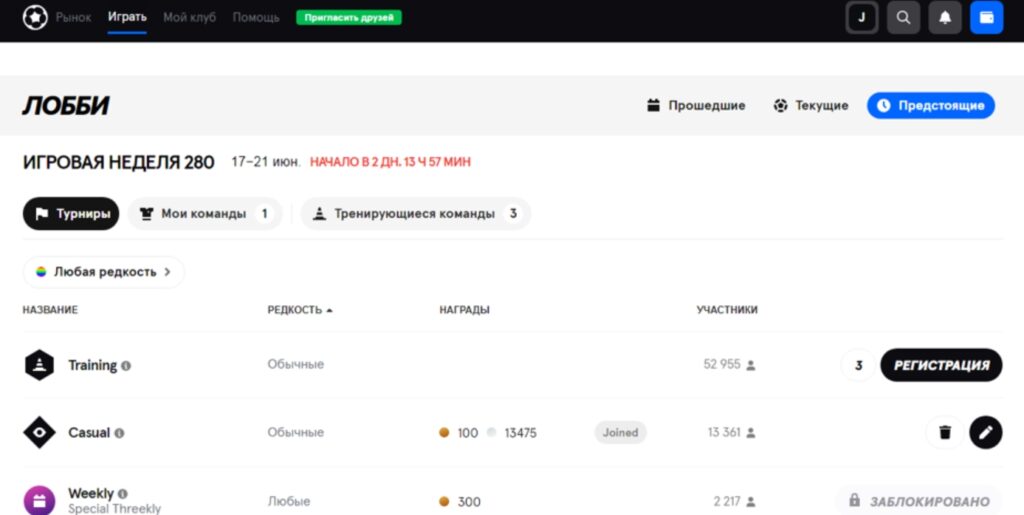Image resolution: width=1024 pixels, height=515 pixels.
Task: Click the Участники column header
Action: click(x=727, y=310)
